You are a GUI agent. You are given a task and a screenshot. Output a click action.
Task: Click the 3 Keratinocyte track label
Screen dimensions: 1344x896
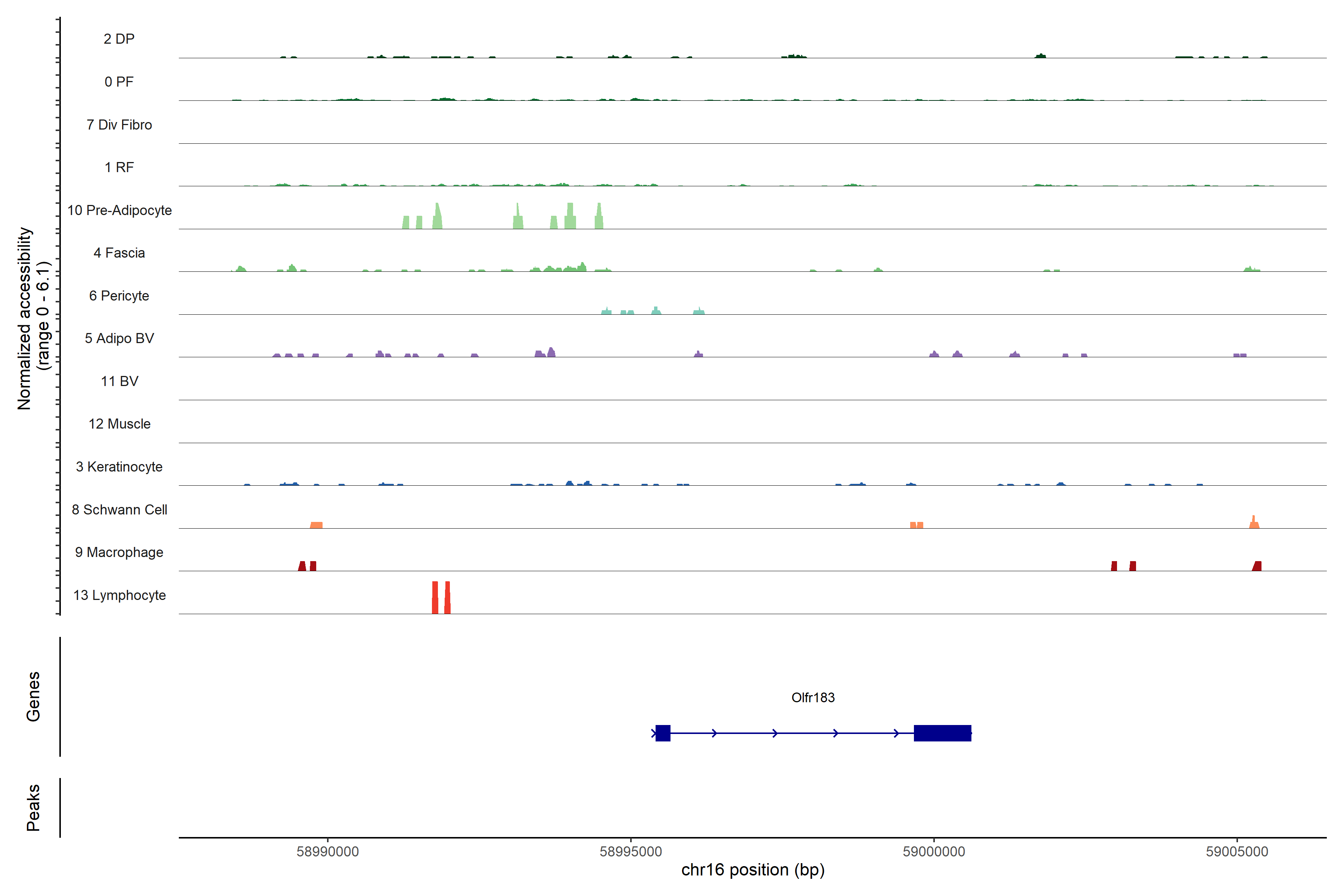pos(119,467)
